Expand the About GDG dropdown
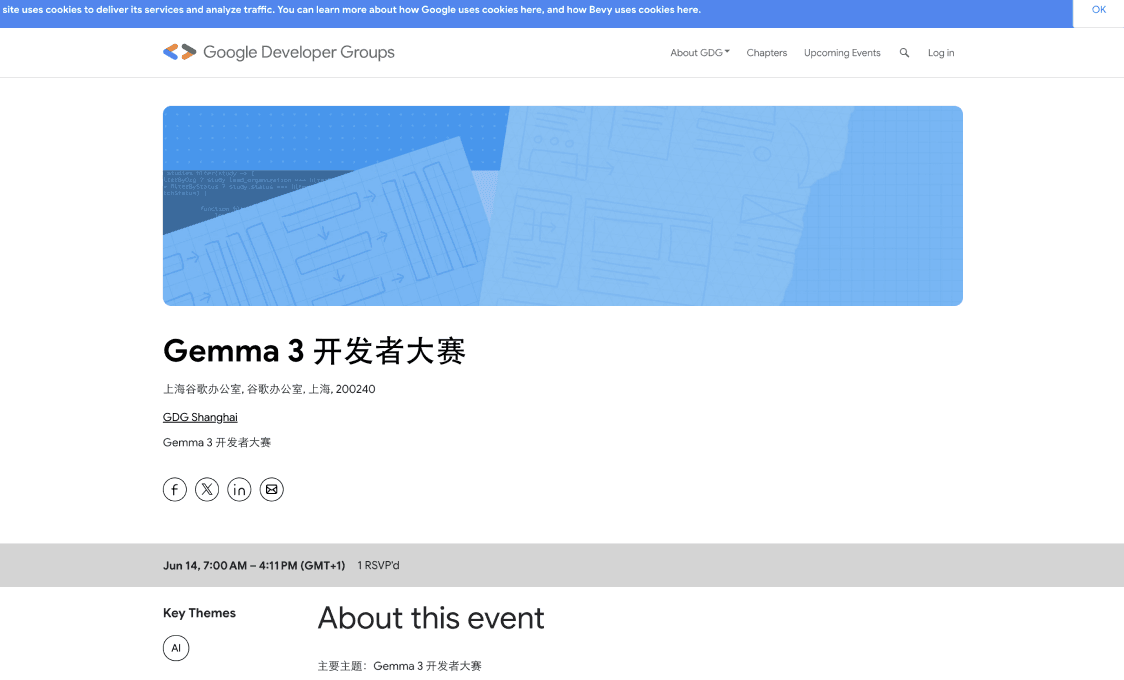The width and height of the screenshot is (1124, 680). click(699, 52)
